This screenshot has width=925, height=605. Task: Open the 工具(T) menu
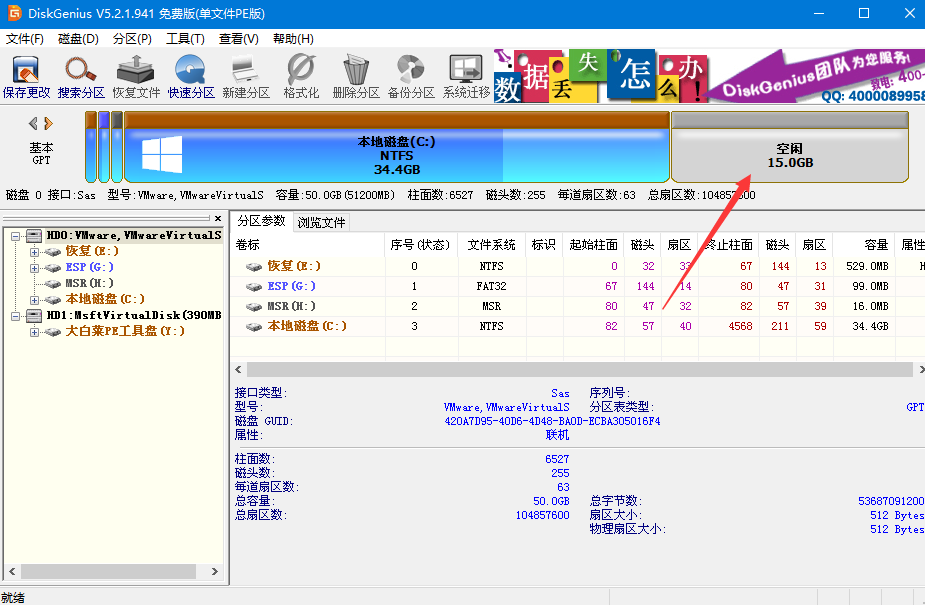pyautogui.click(x=185, y=39)
